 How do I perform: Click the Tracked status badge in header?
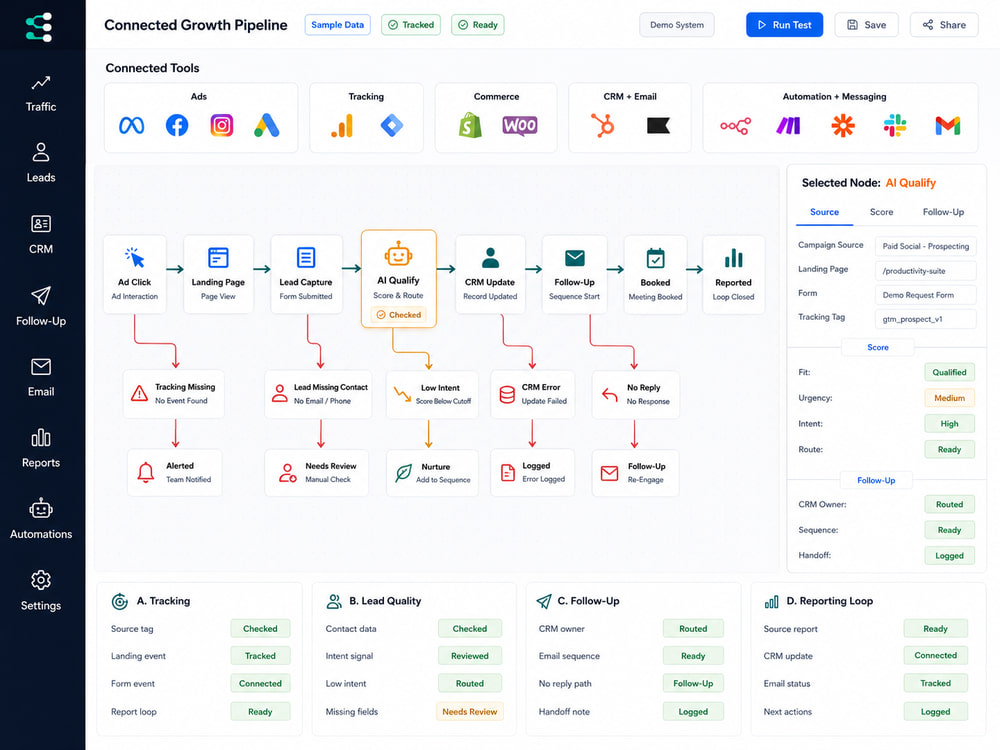[411, 25]
